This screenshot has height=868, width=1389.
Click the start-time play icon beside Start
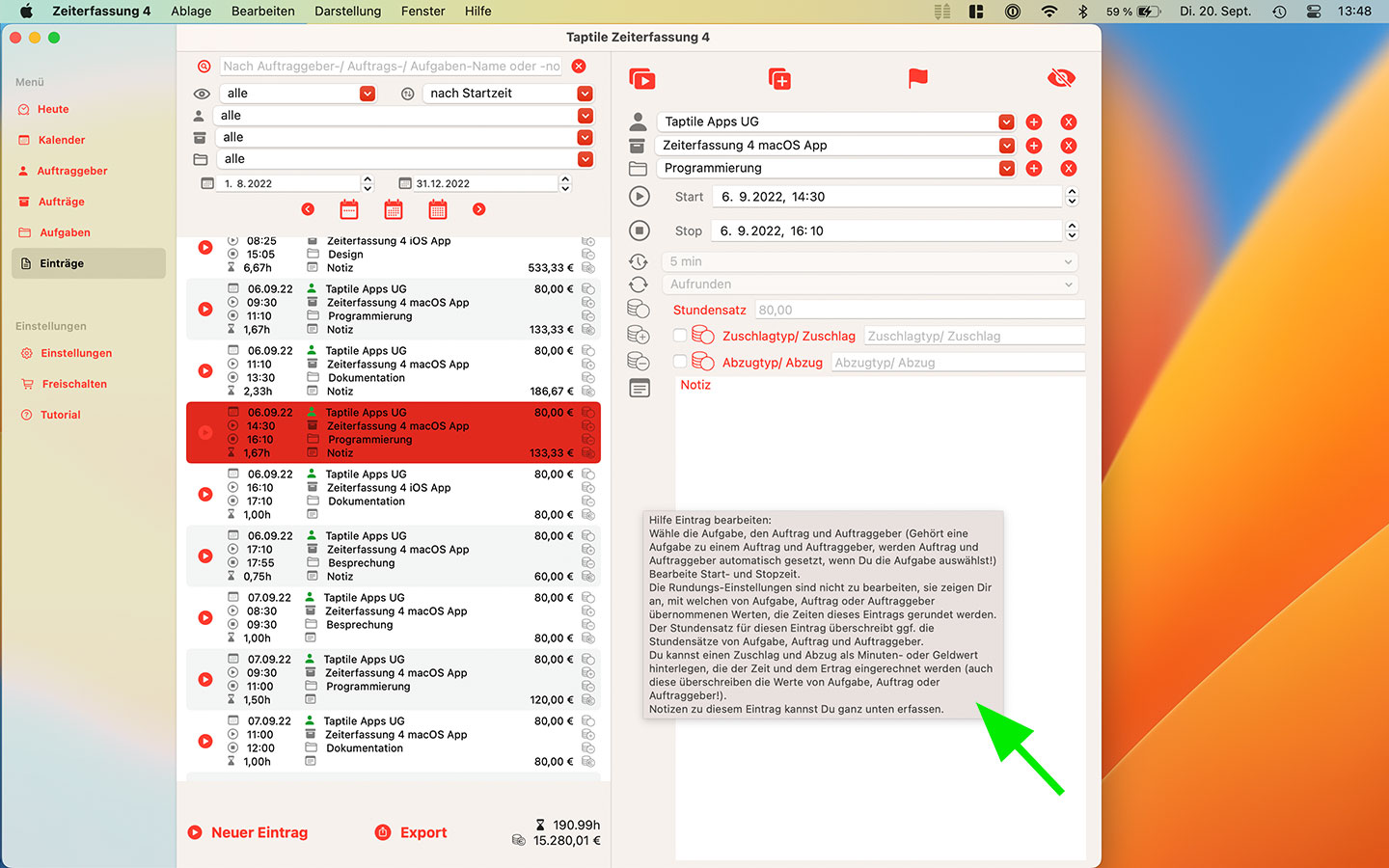pyautogui.click(x=639, y=197)
